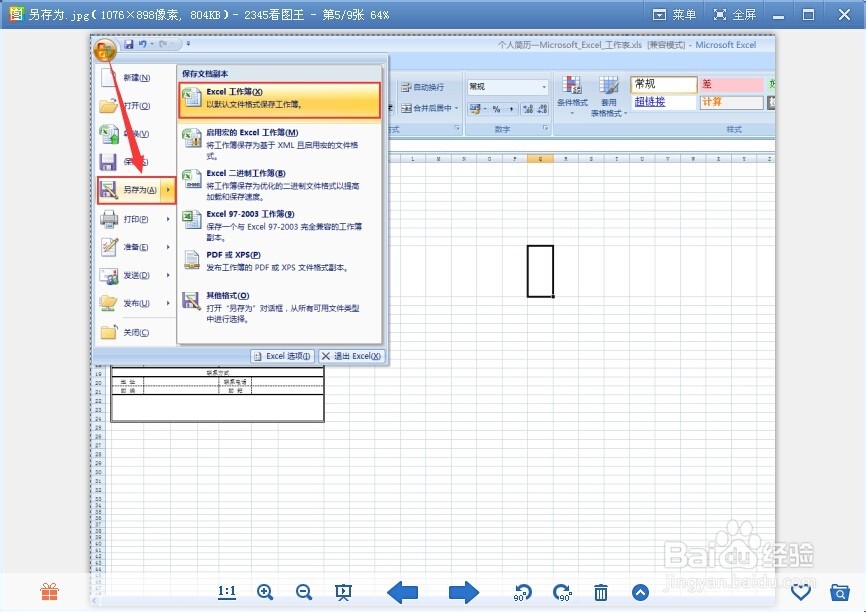
Task: Expand more tools with the blue up-chevron circle
Action: [640, 593]
